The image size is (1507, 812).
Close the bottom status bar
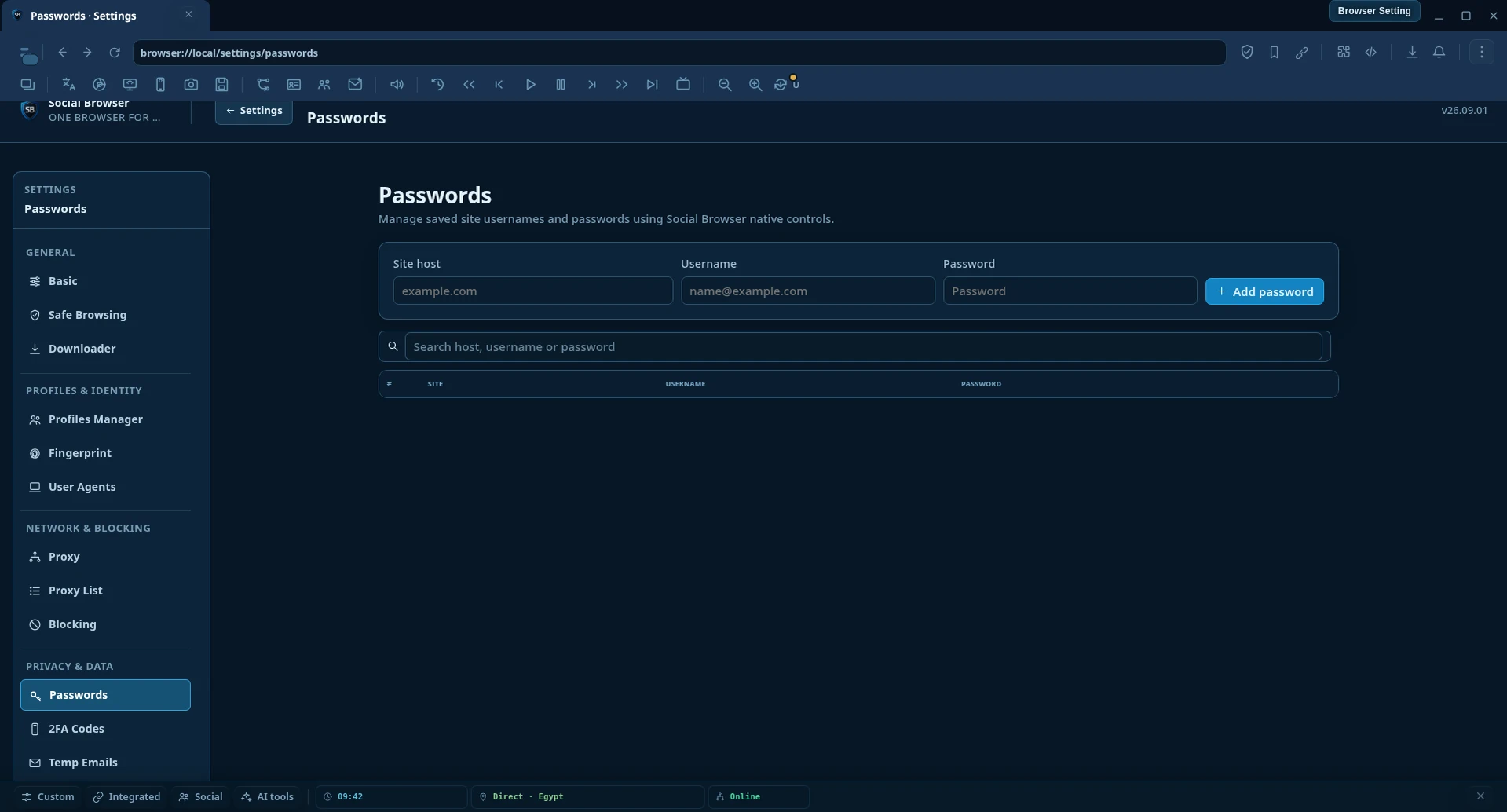tap(1480, 796)
